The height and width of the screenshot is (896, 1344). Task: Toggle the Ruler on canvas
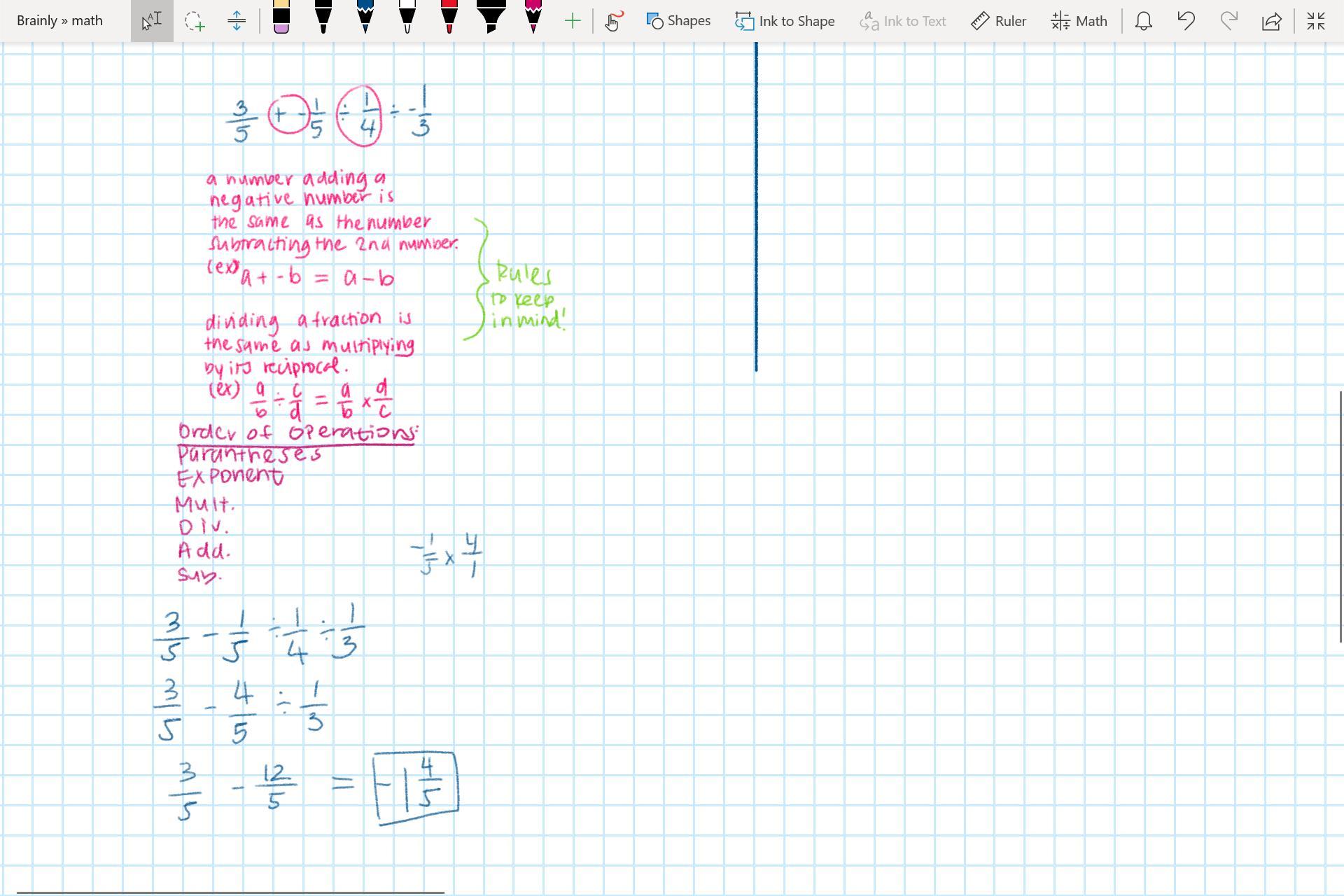point(999,21)
